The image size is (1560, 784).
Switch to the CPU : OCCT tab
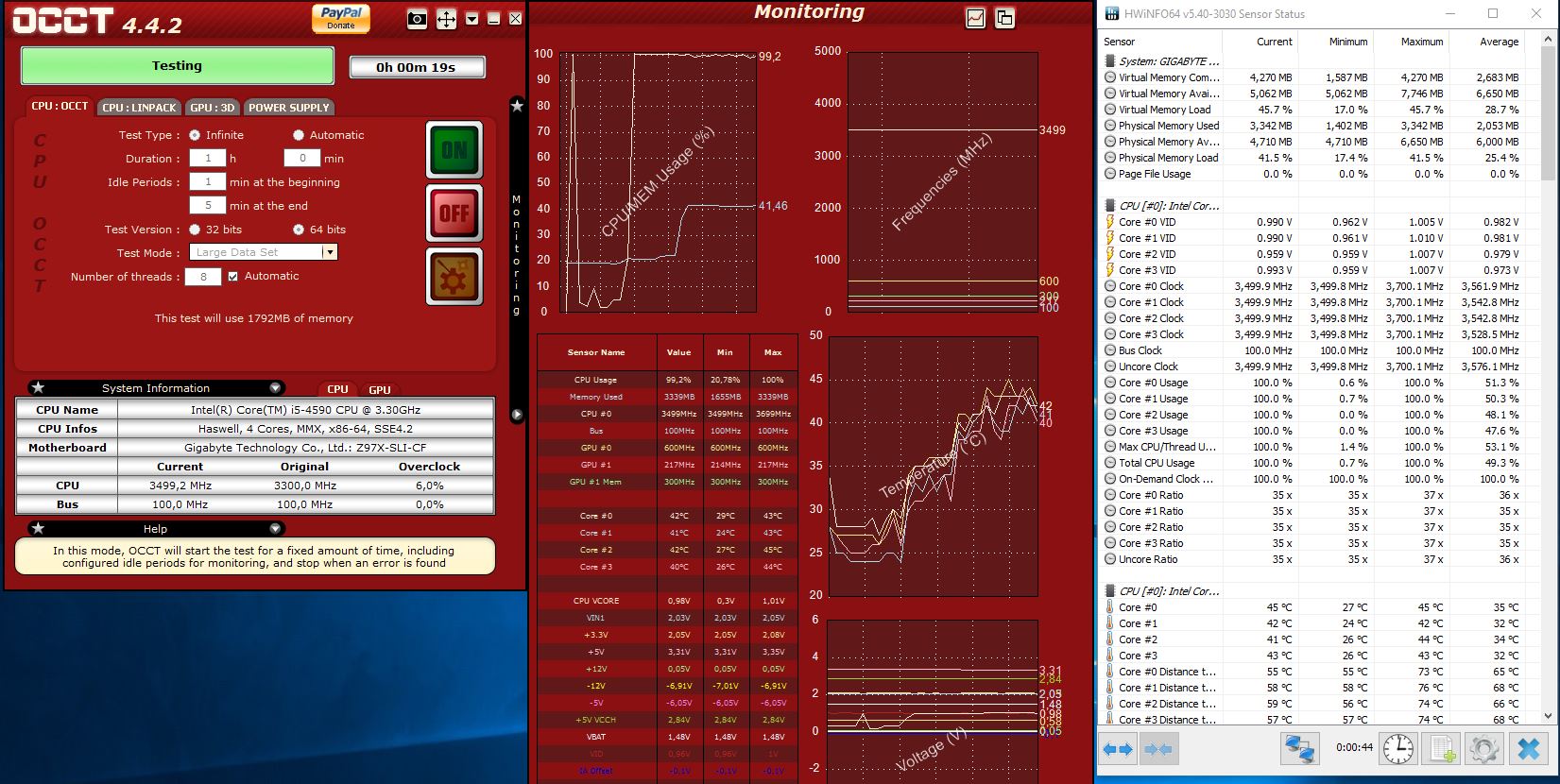(x=60, y=106)
